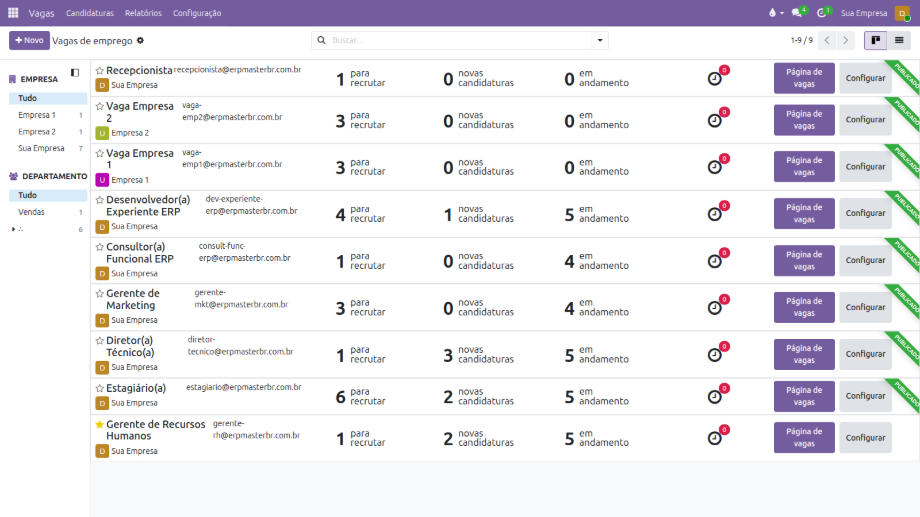Open the debug droplet dropdown
Image resolution: width=920 pixels, height=517 pixels.
775,13
